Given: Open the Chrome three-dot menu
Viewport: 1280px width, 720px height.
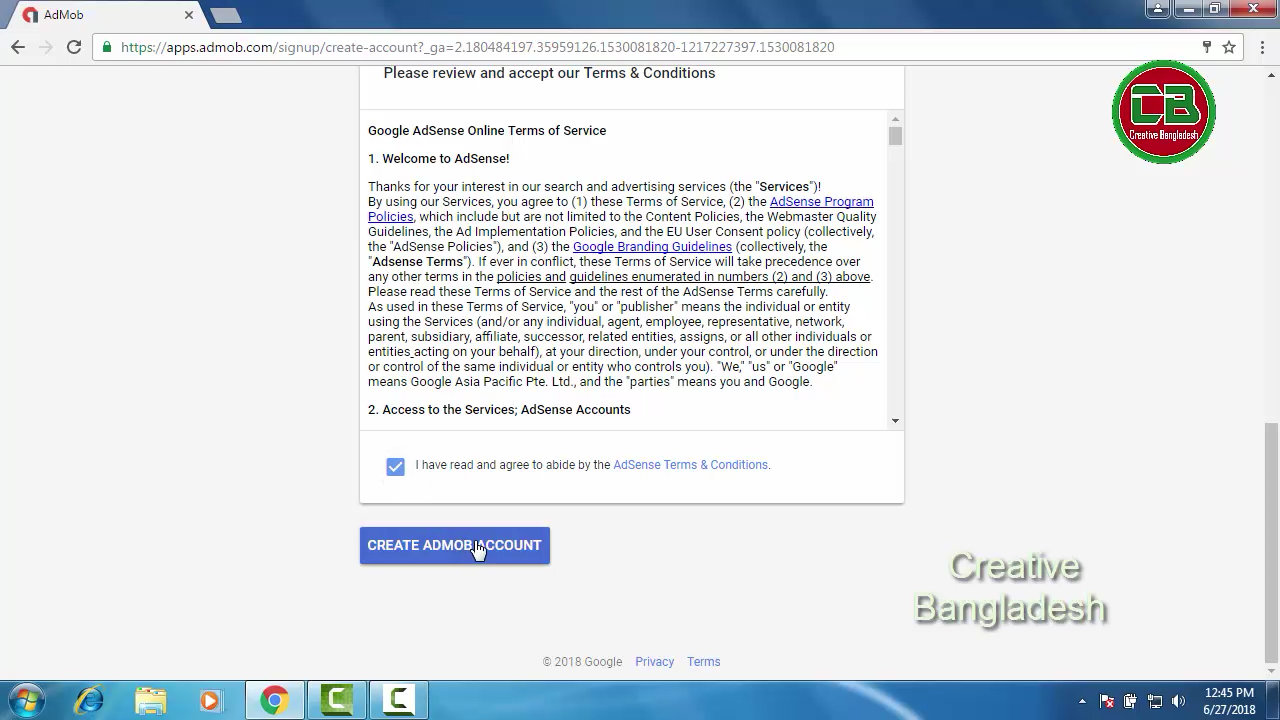Looking at the screenshot, I should [1260, 47].
